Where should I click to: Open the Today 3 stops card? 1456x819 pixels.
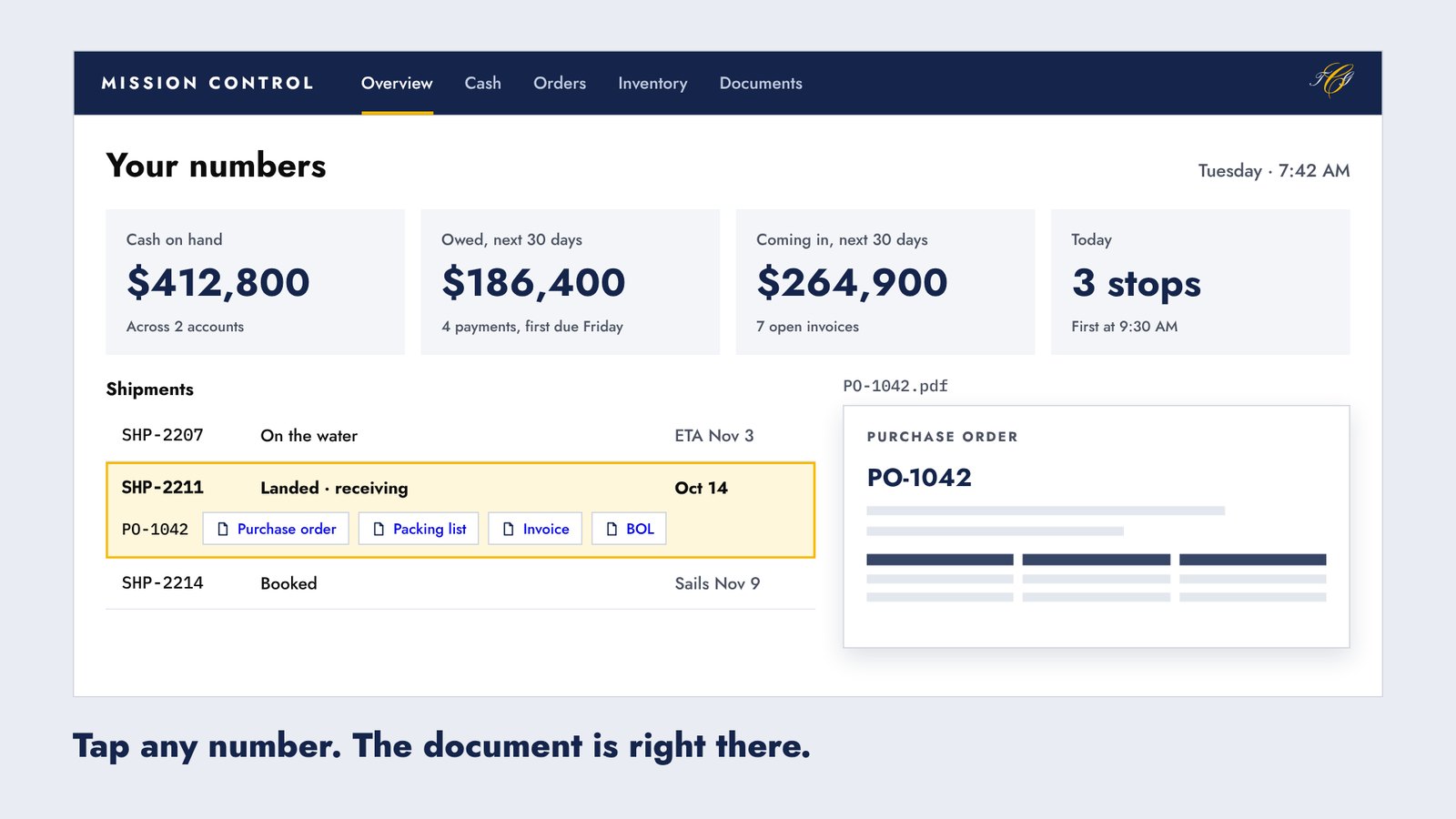pos(1200,282)
